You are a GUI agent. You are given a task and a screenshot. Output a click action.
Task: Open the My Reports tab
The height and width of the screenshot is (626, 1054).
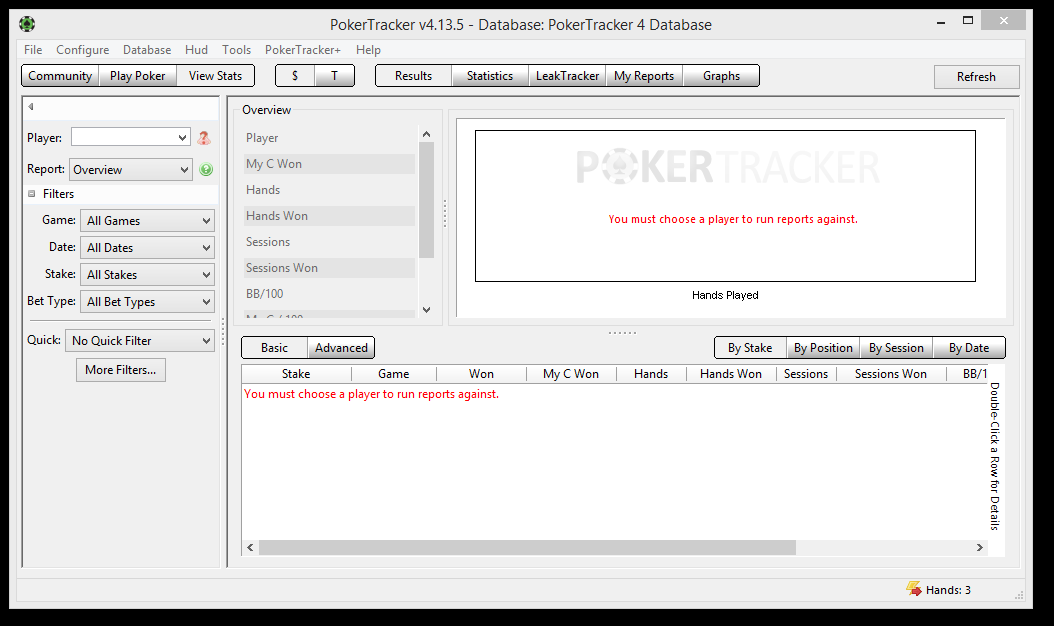click(644, 76)
